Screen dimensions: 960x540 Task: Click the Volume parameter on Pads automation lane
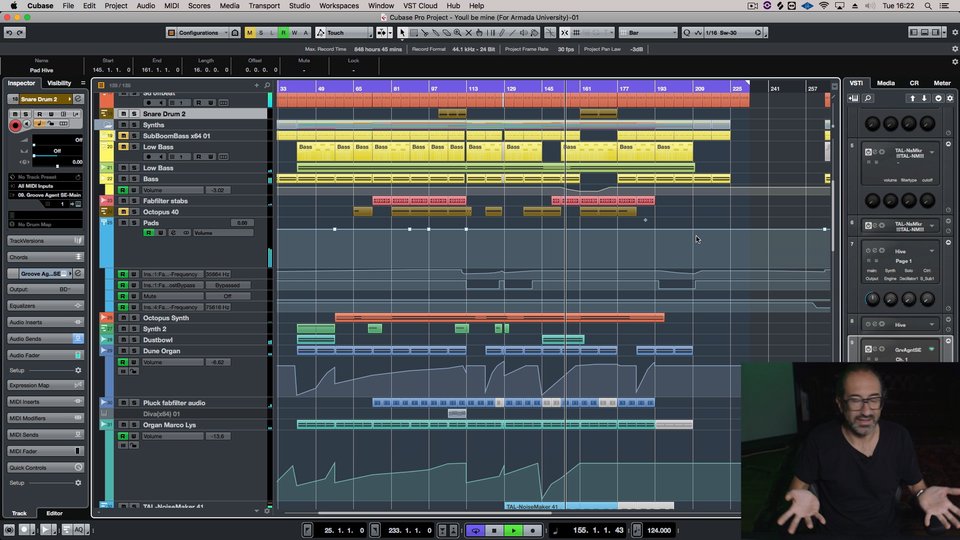(x=223, y=233)
